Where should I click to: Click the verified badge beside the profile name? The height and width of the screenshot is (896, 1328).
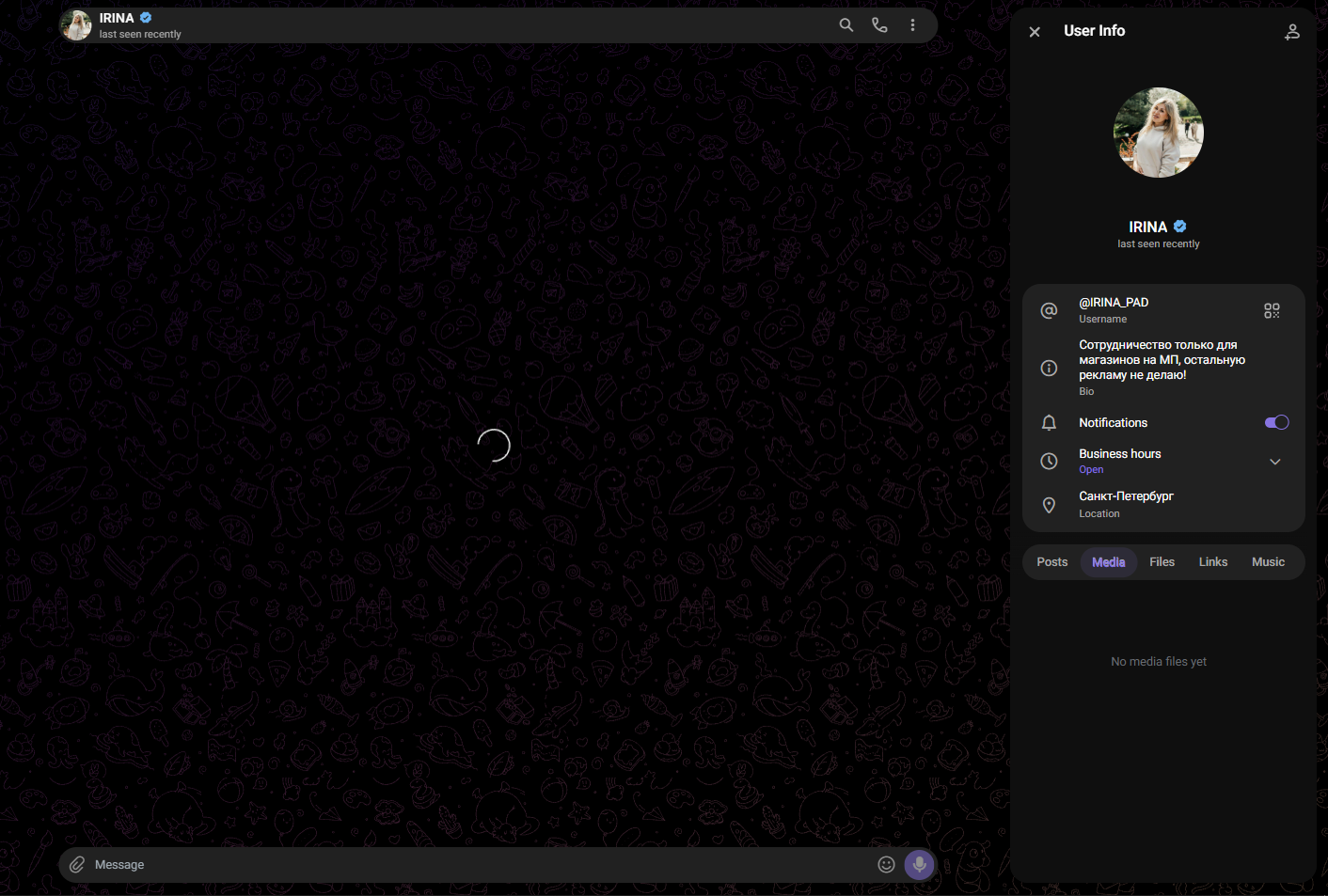[1180, 227]
